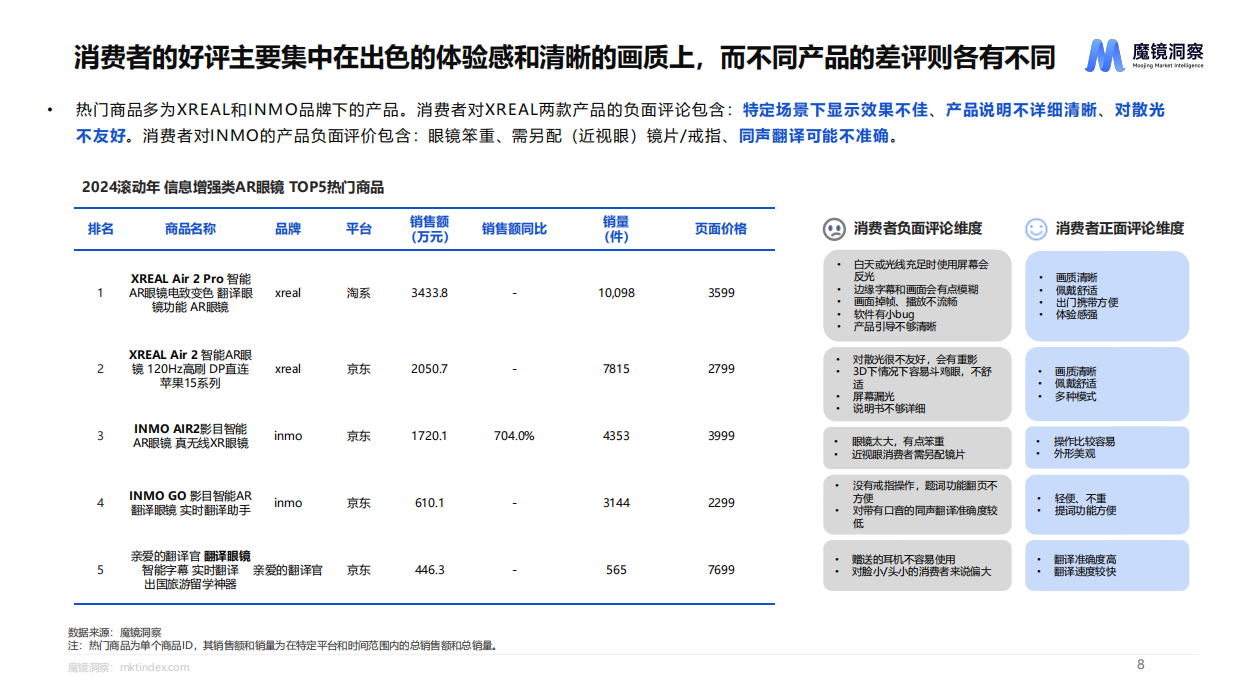
Task: Click the 704.0% year-over-year value
Action: pos(514,436)
